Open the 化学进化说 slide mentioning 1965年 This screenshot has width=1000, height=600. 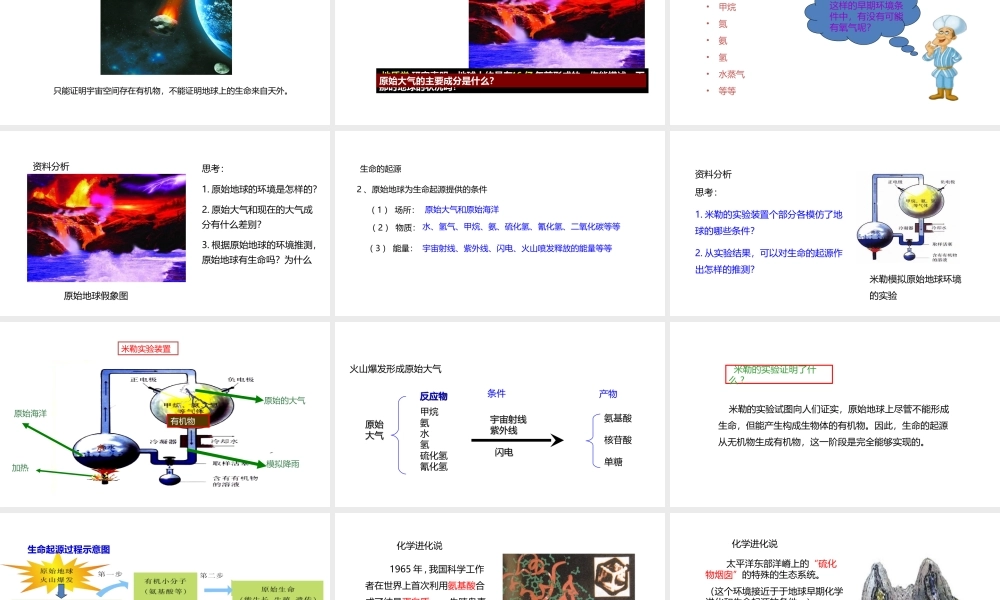(x=499, y=557)
